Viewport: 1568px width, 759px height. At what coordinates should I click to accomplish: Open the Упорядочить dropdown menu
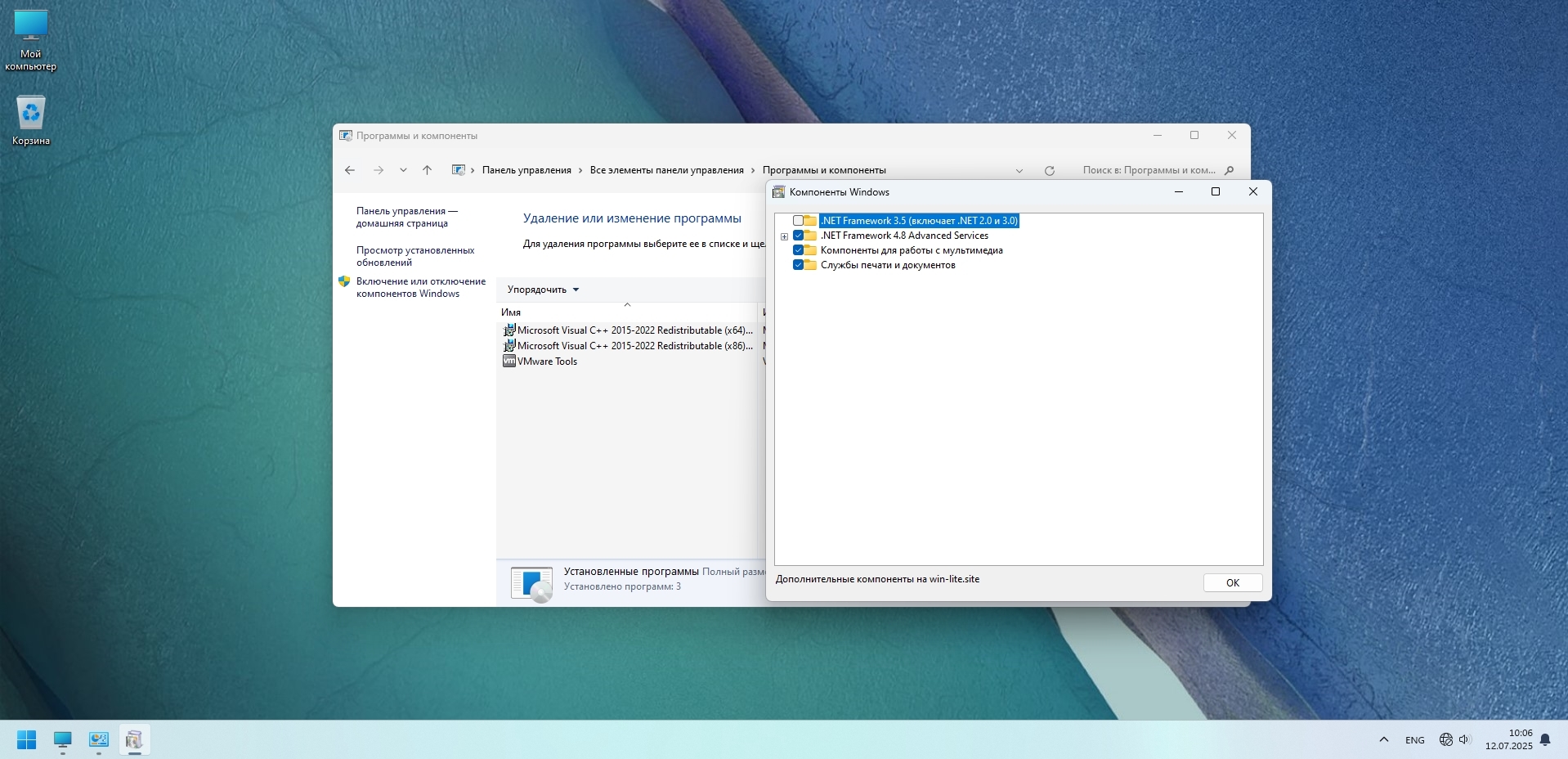click(543, 290)
